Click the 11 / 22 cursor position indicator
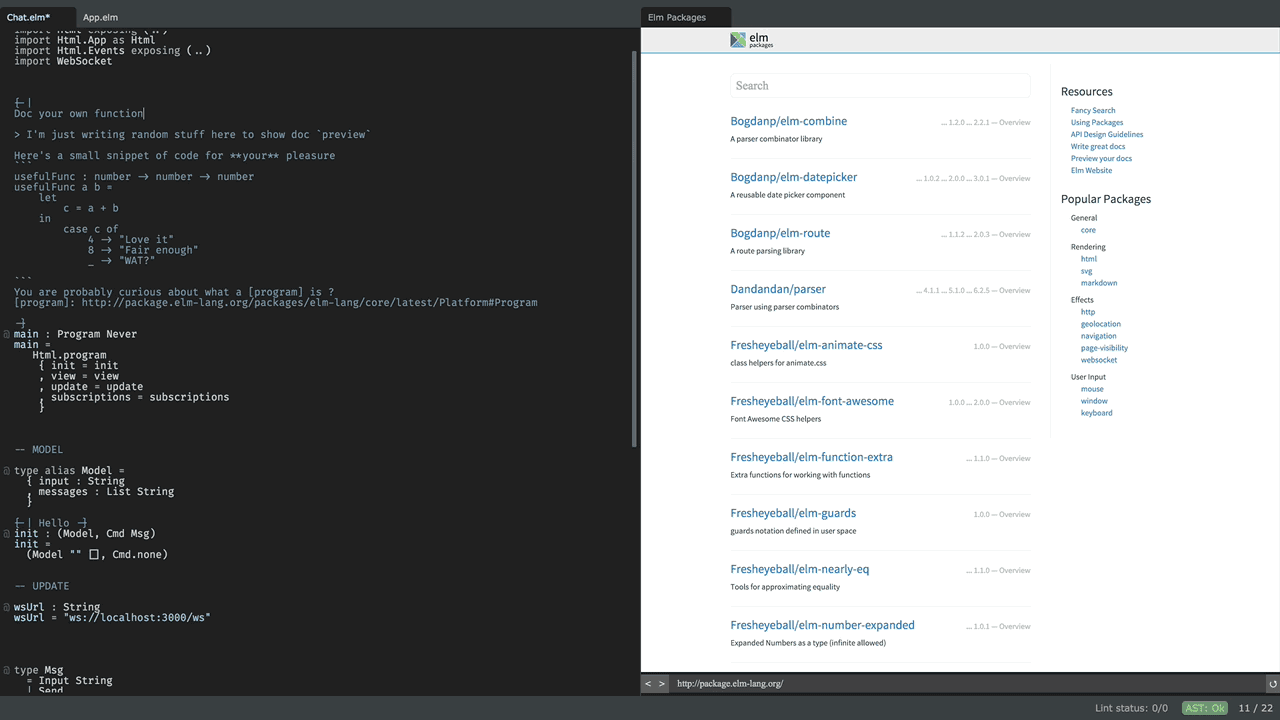Viewport: 1280px width, 720px height. click(1257, 708)
